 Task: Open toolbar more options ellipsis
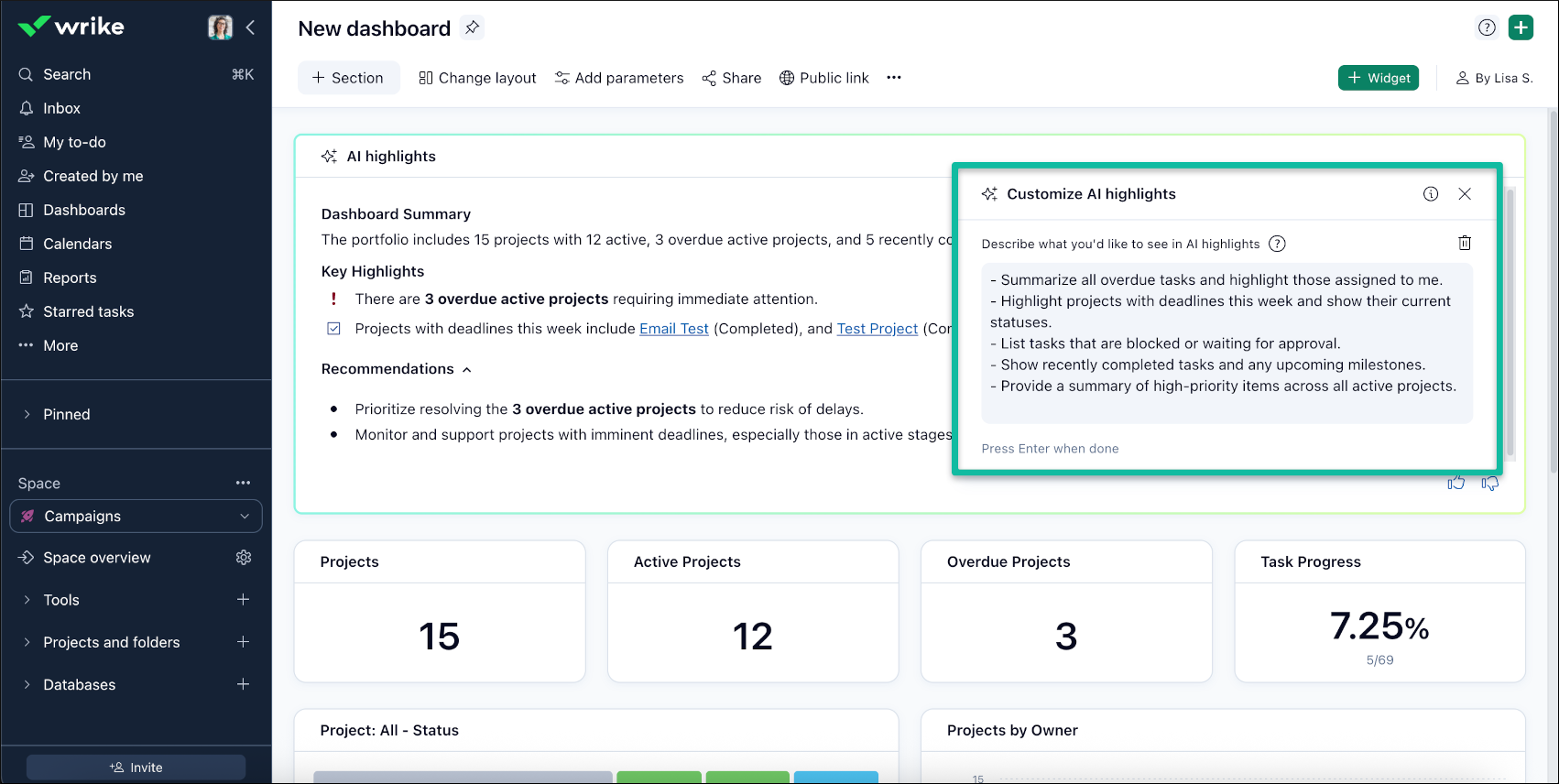coord(894,78)
